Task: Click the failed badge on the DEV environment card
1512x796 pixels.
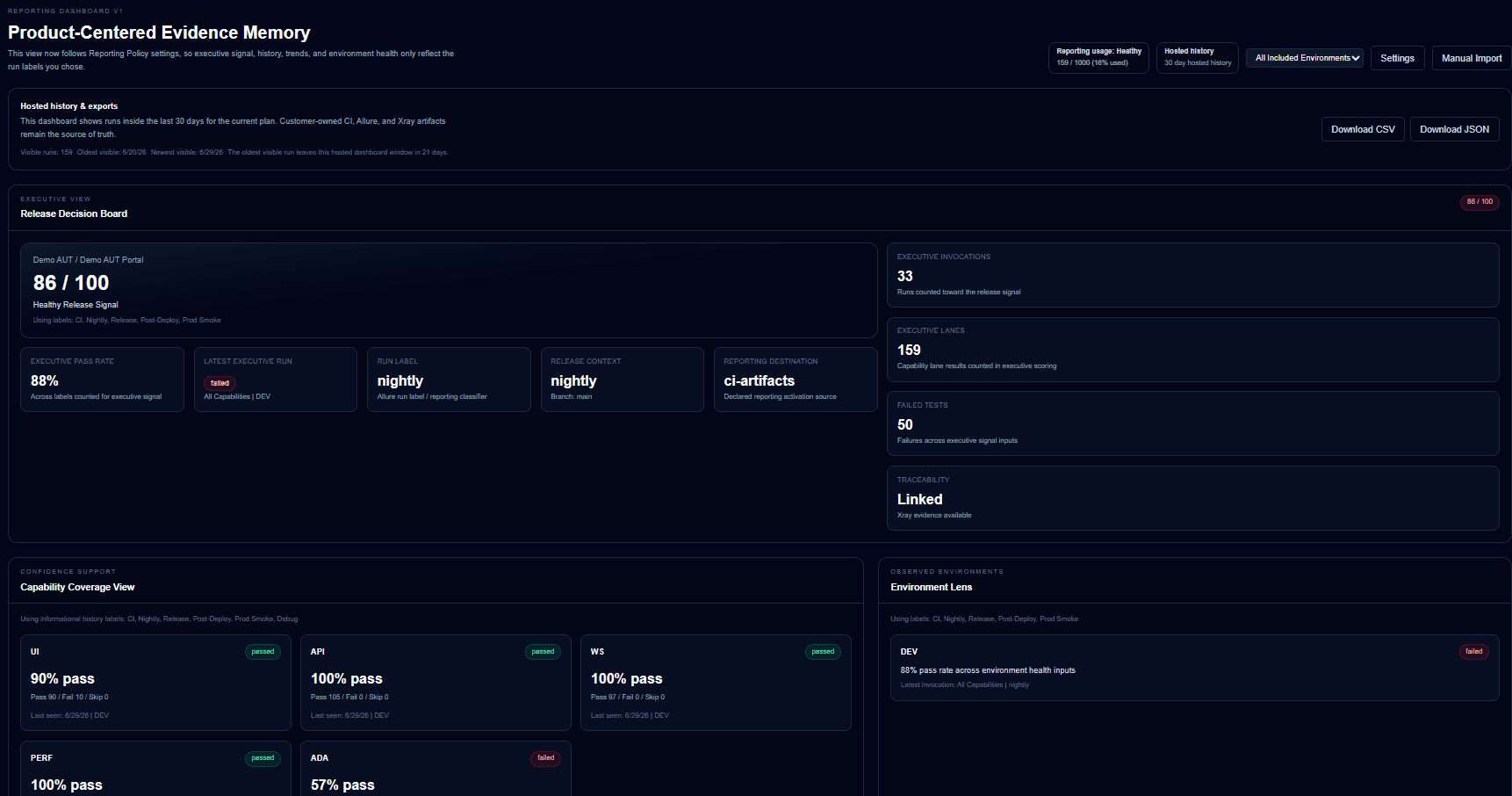Action: (1473, 652)
